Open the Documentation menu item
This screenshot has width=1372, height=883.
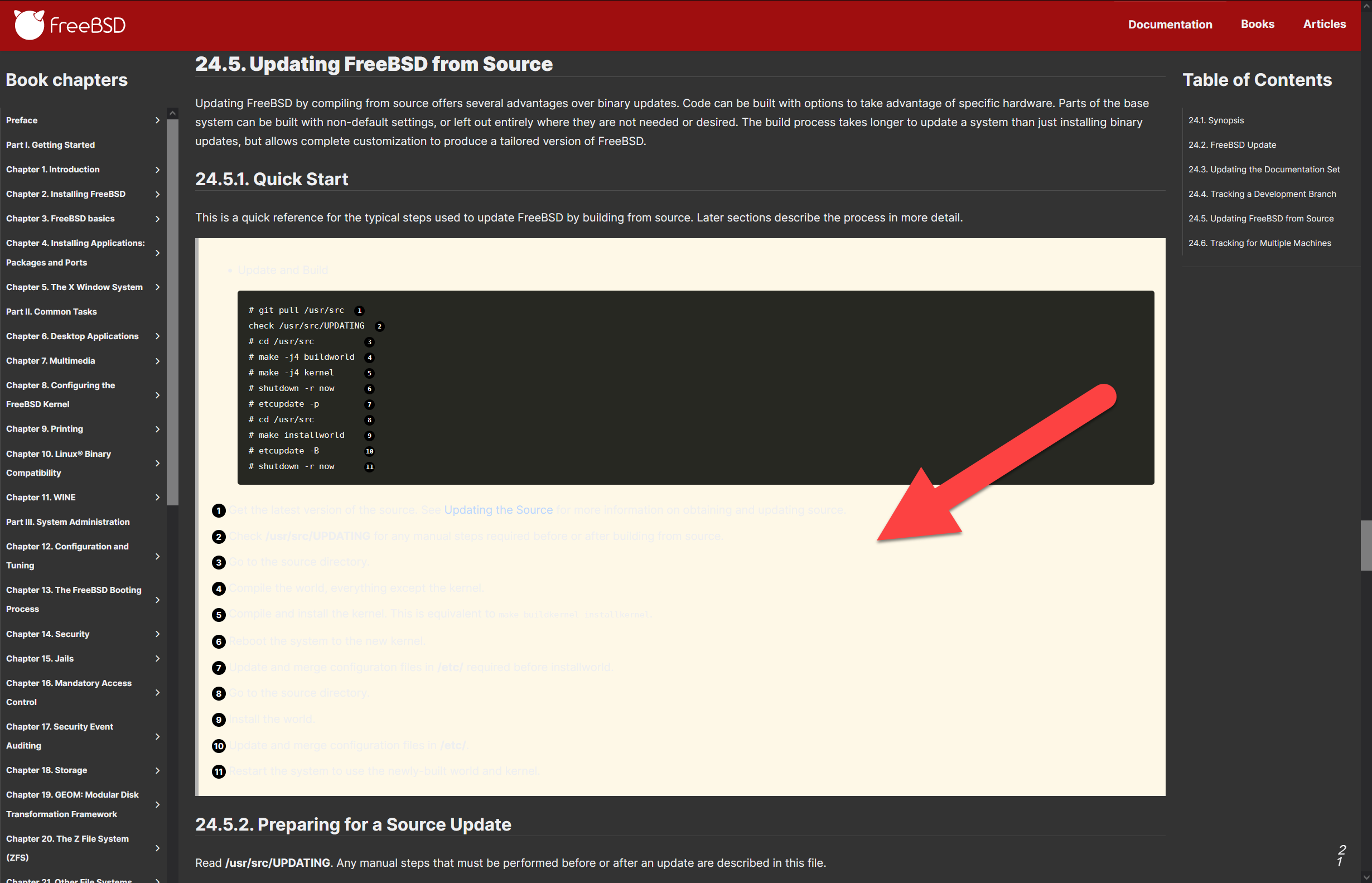coord(1170,24)
